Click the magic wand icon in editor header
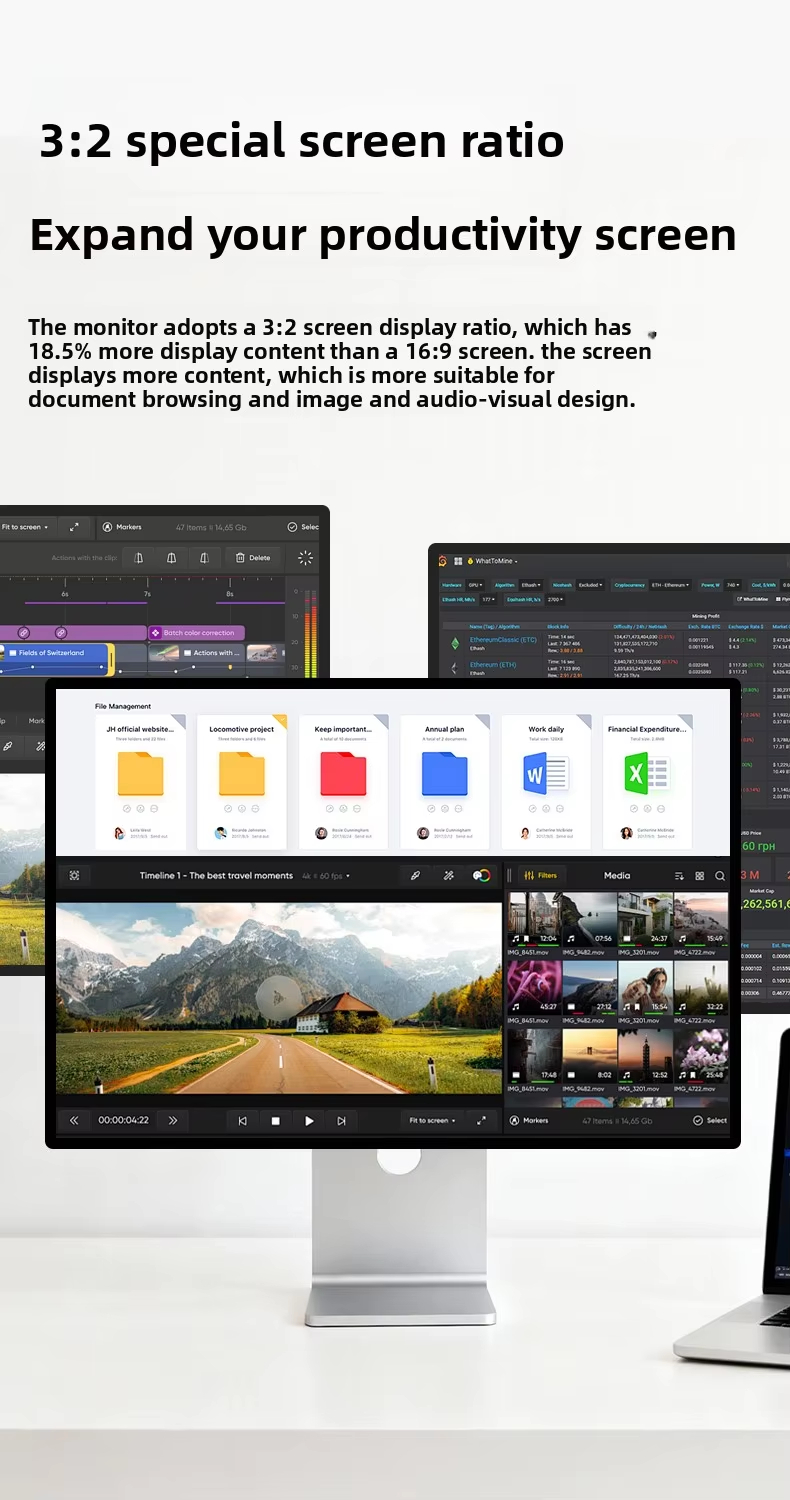The width and height of the screenshot is (790, 1500). pos(449,875)
